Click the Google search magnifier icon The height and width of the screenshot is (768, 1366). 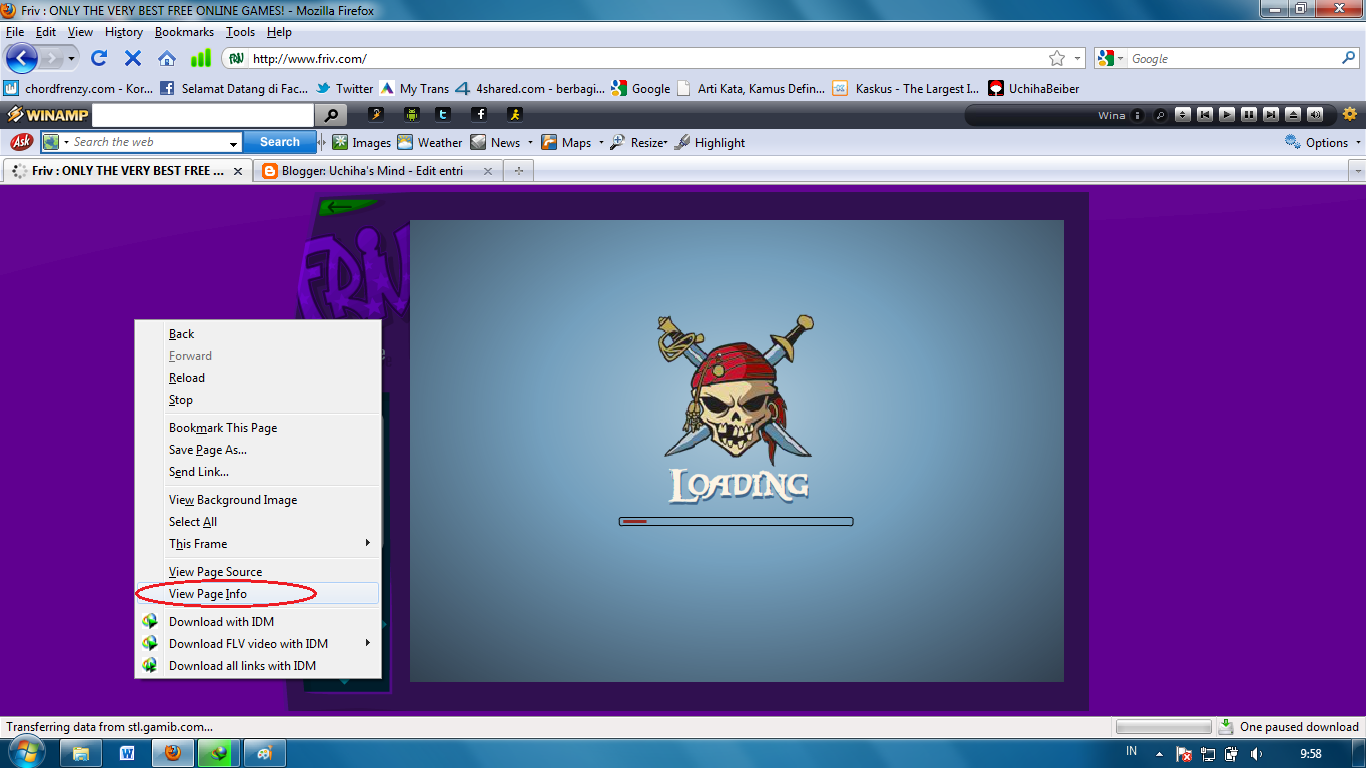(x=1348, y=58)
